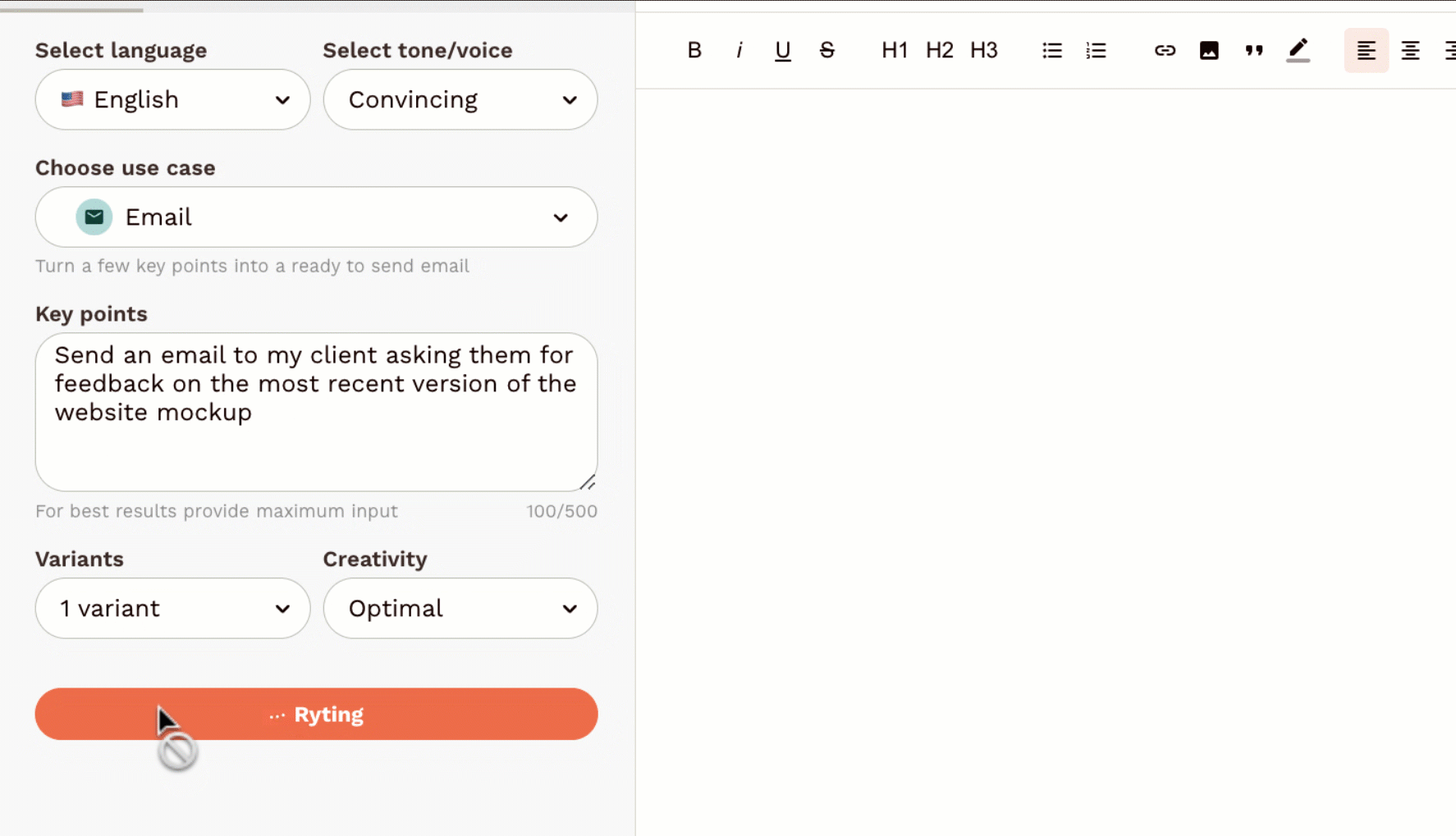Image resolution: width=1456 pixels, height=836 pixels.
Task: Toggle italic formatting
Action: point(739,50)
